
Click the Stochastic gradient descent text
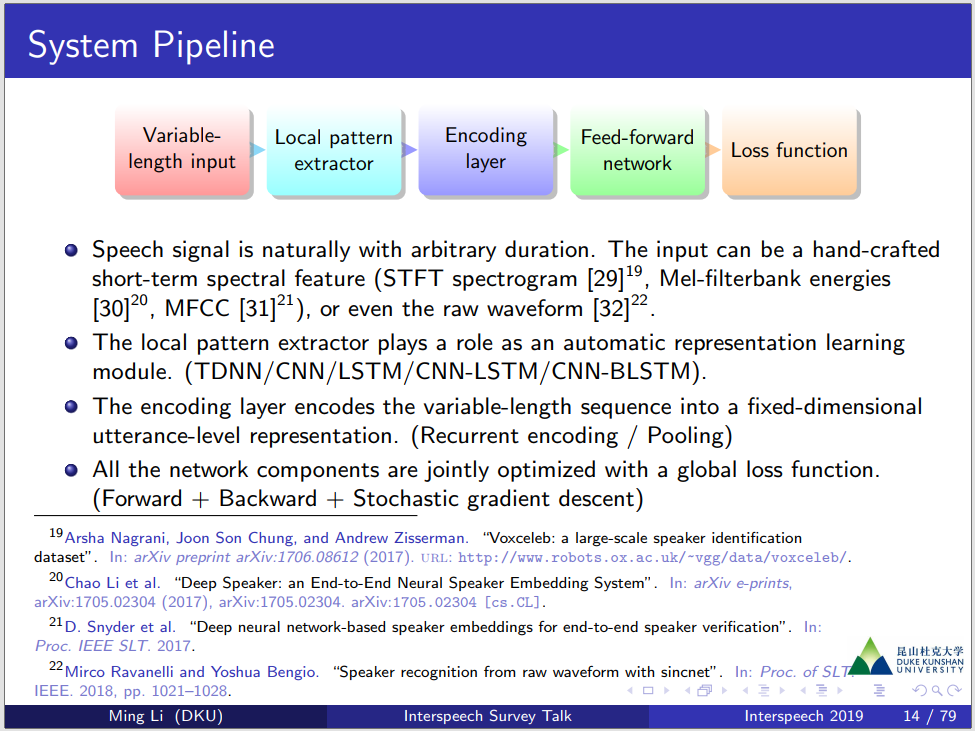[x=494, y=499]
